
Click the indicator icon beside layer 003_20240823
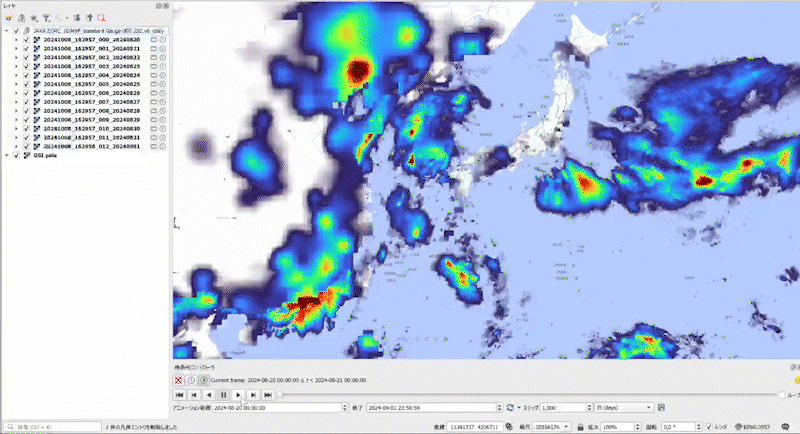(154, 66)
